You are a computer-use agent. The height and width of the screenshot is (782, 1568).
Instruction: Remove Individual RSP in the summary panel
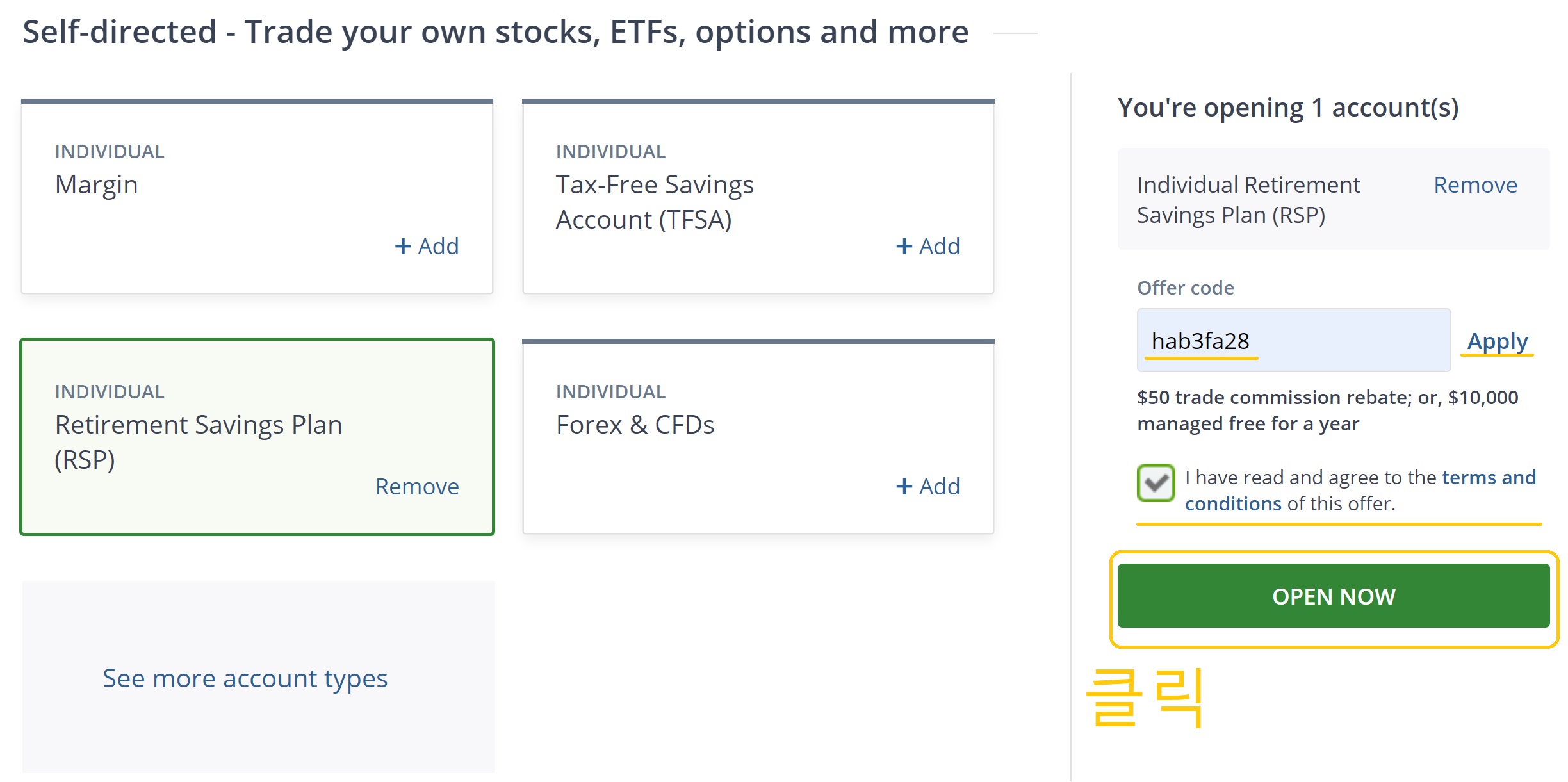1475,184
